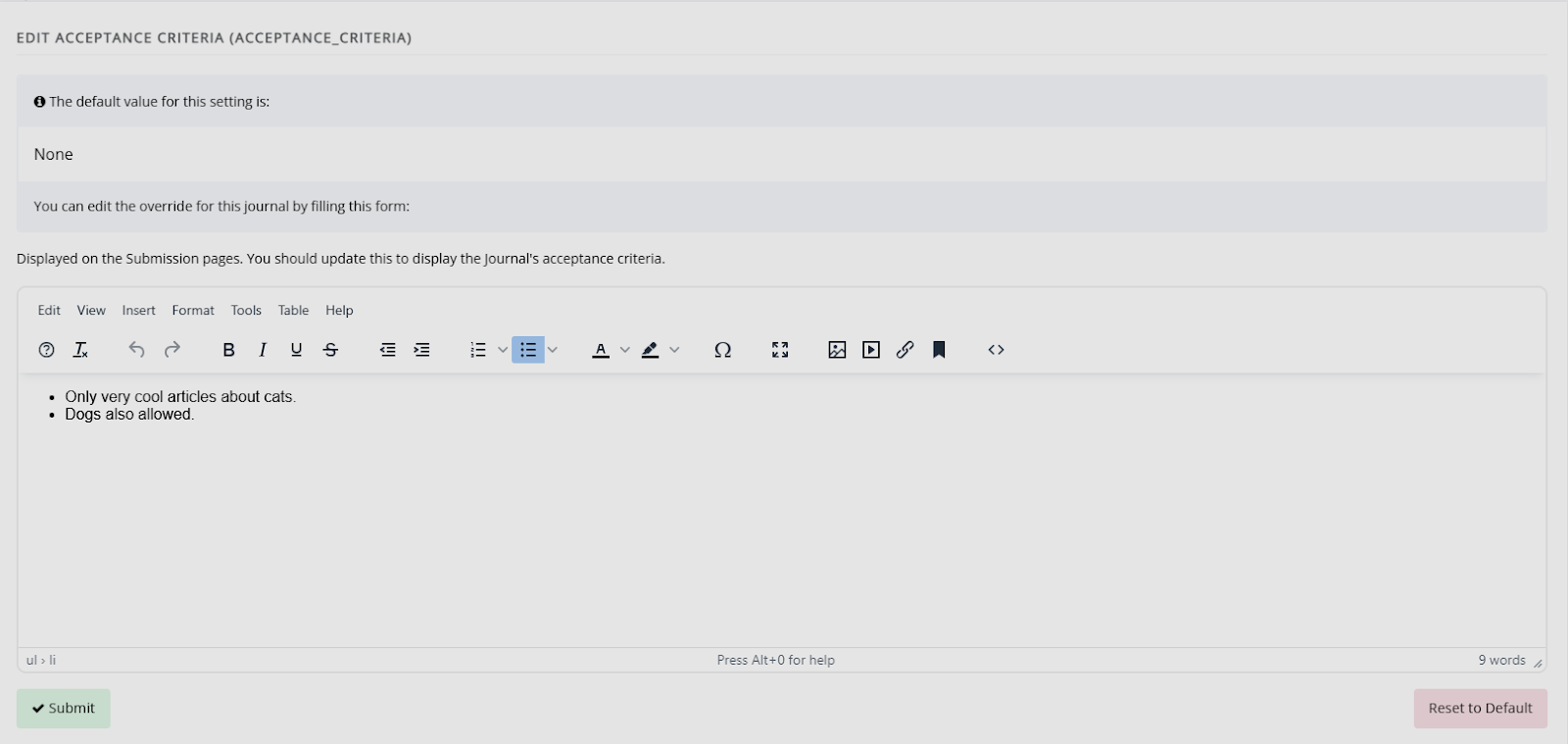Click the info icon beside default value
This screenshot has width=1568, height=744.
pos(39,102)
